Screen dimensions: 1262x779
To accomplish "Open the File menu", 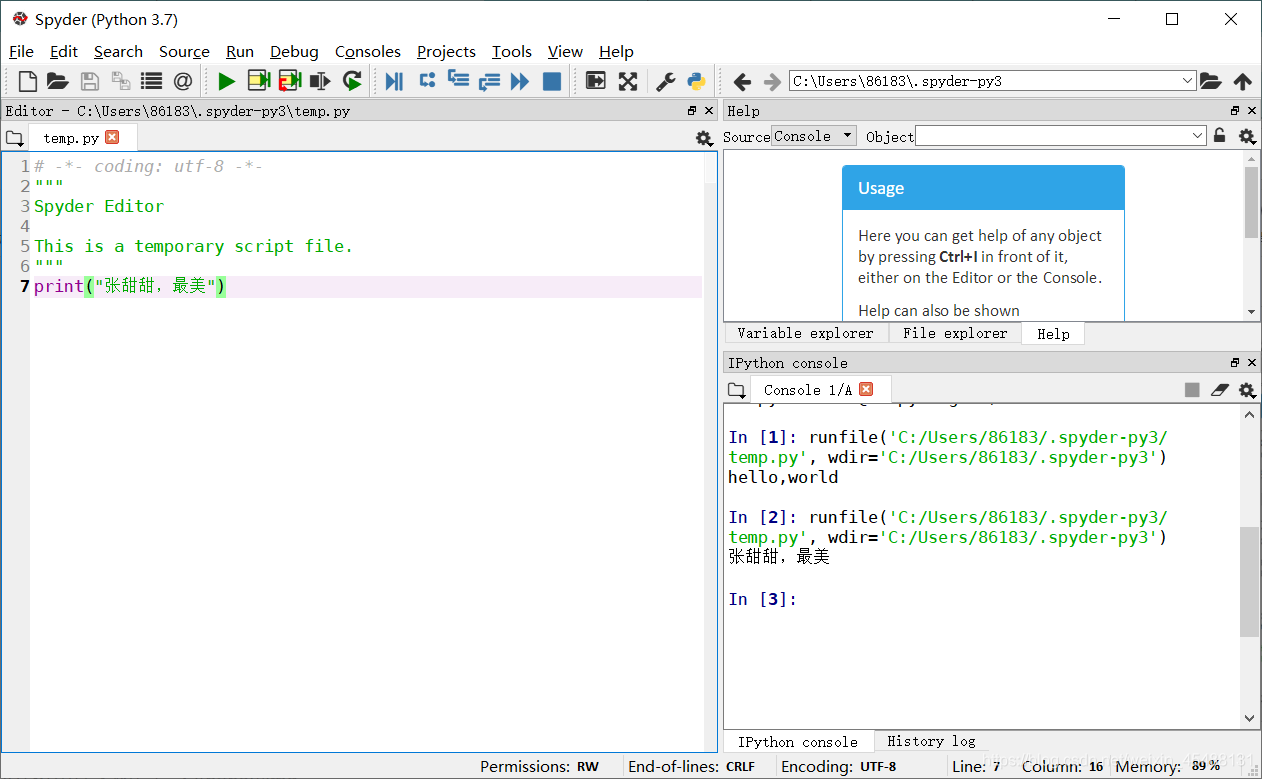I will point(21,51).
